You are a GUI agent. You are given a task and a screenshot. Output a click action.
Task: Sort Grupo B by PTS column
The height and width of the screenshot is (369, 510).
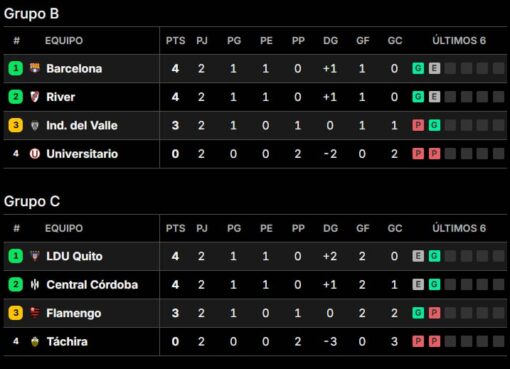point(175,41)
